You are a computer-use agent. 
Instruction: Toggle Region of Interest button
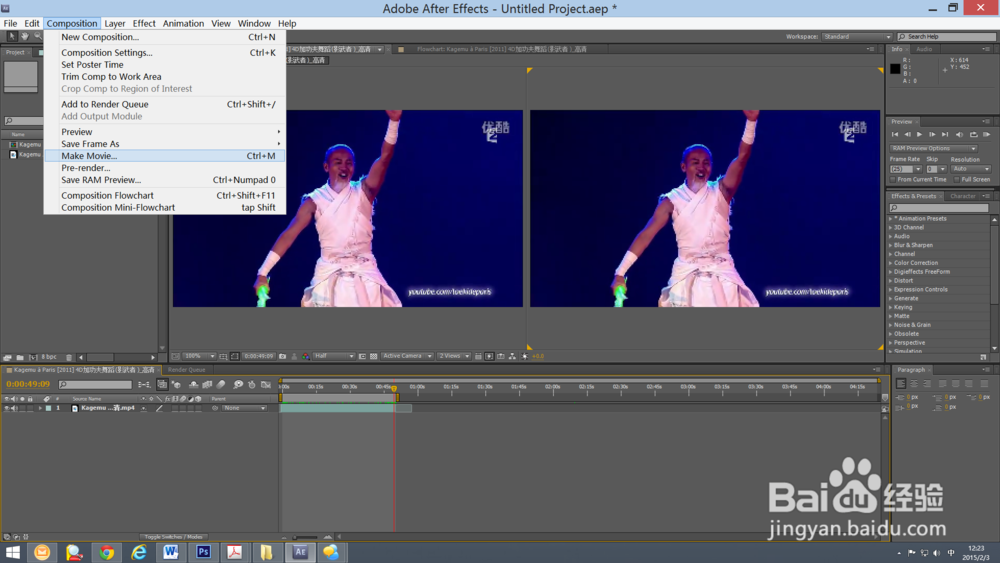pos(362,356)
